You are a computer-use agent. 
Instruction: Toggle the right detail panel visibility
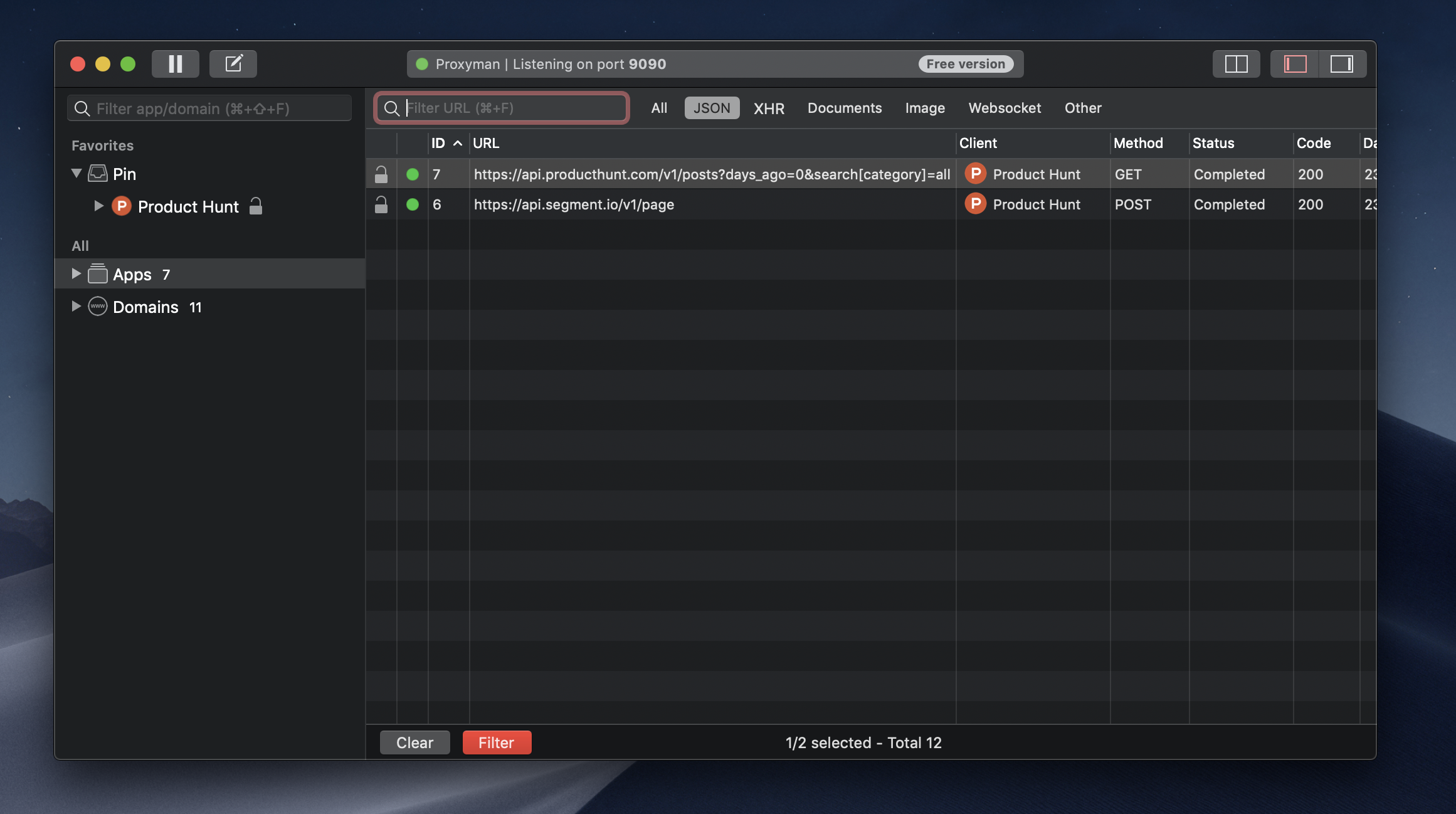tap(1341, 64)
